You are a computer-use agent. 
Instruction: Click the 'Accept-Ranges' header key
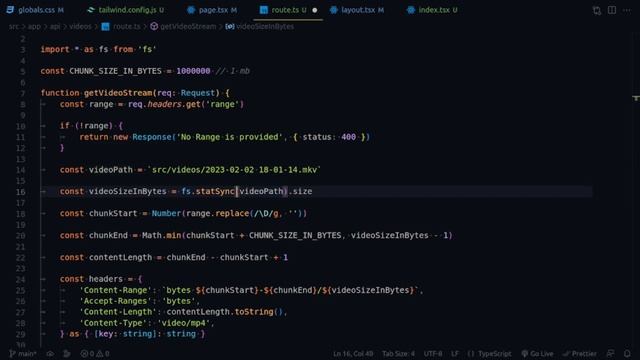coord(116,301)
